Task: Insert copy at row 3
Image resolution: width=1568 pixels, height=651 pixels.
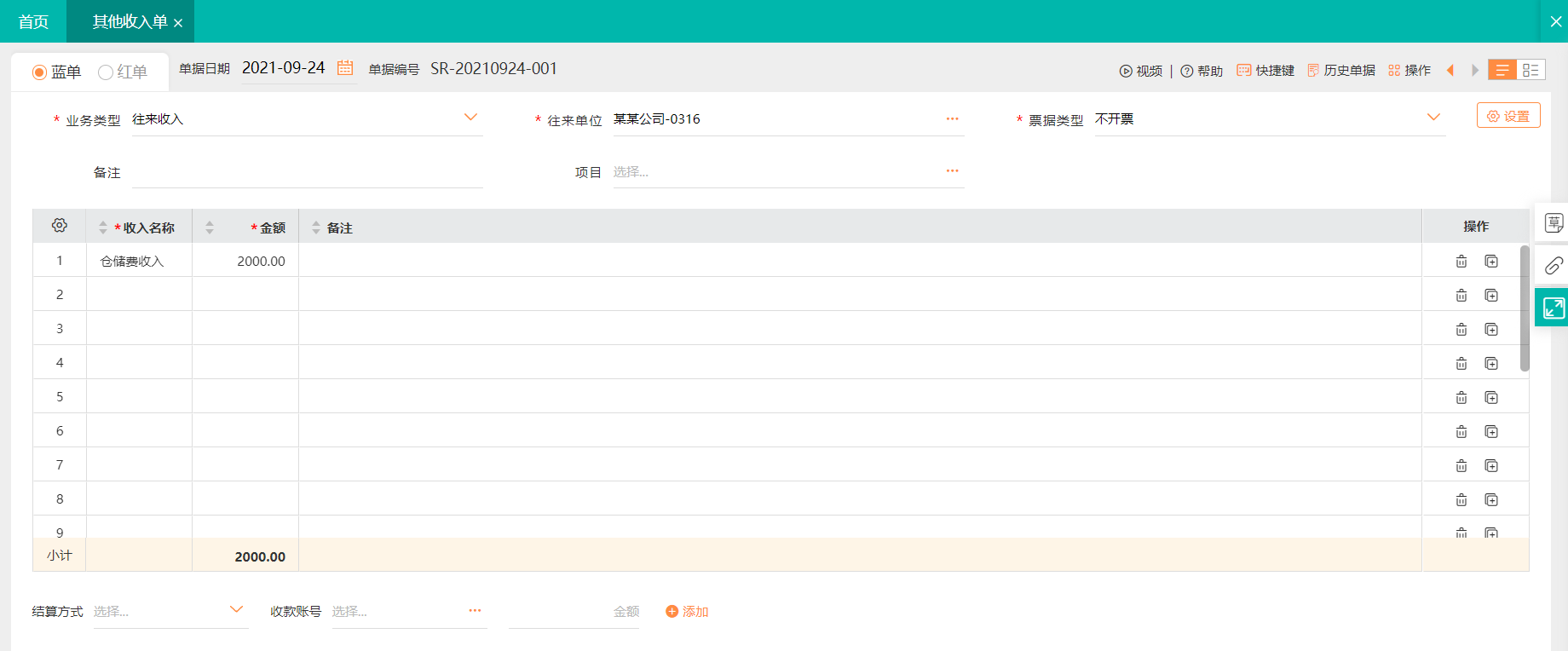Action: tap(1491, 330)
